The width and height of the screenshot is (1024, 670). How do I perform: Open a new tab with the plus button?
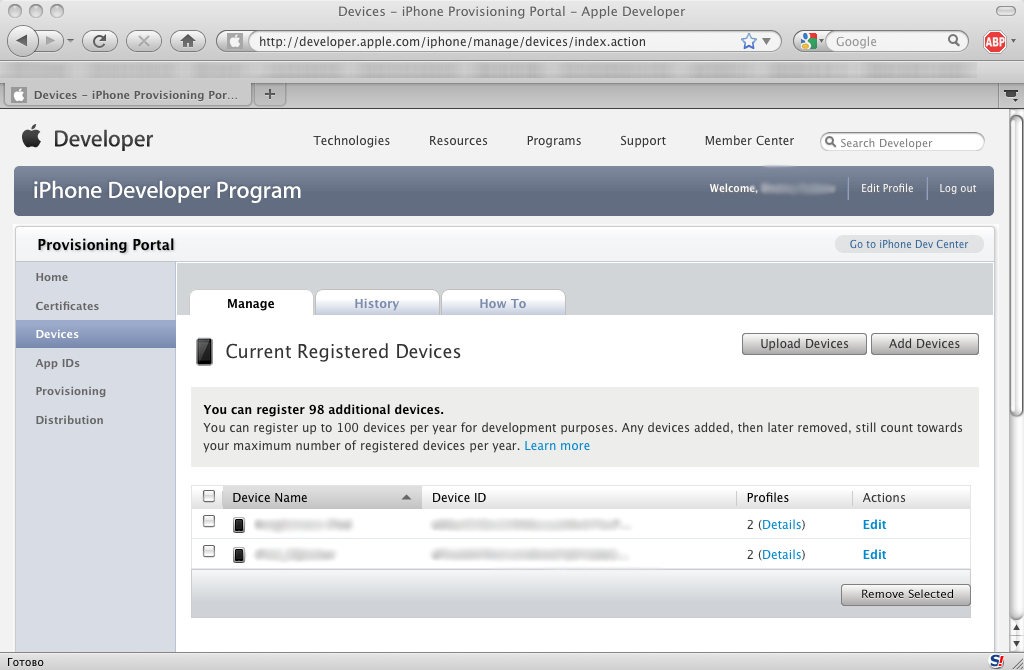(x=270, y=95)
